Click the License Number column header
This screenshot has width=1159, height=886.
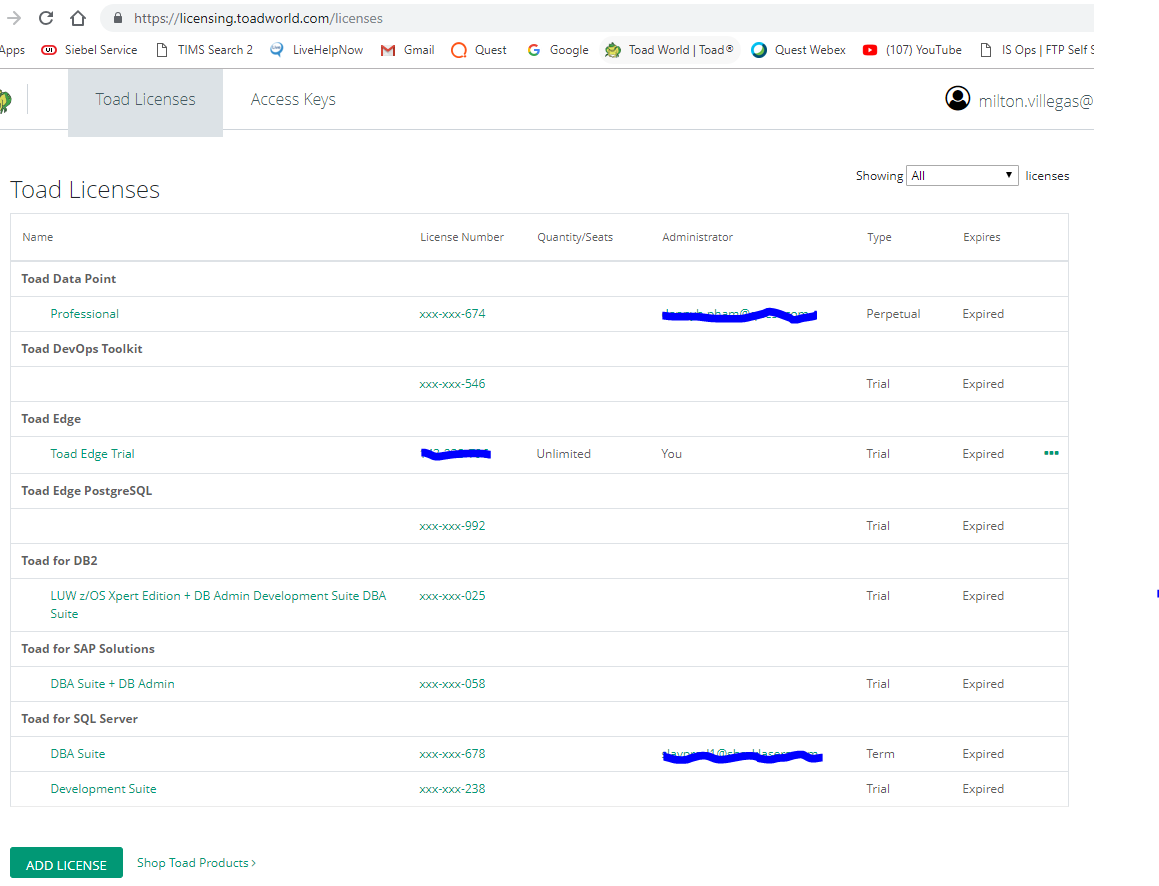coord(462,236)
